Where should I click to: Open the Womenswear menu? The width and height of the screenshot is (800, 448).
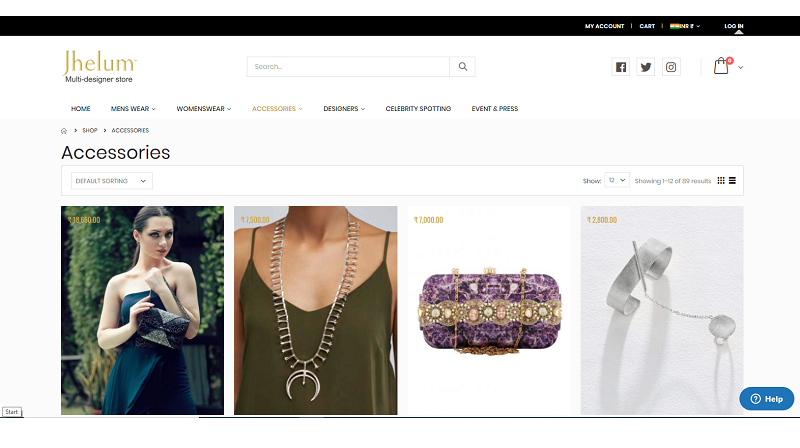click(203, 108)
